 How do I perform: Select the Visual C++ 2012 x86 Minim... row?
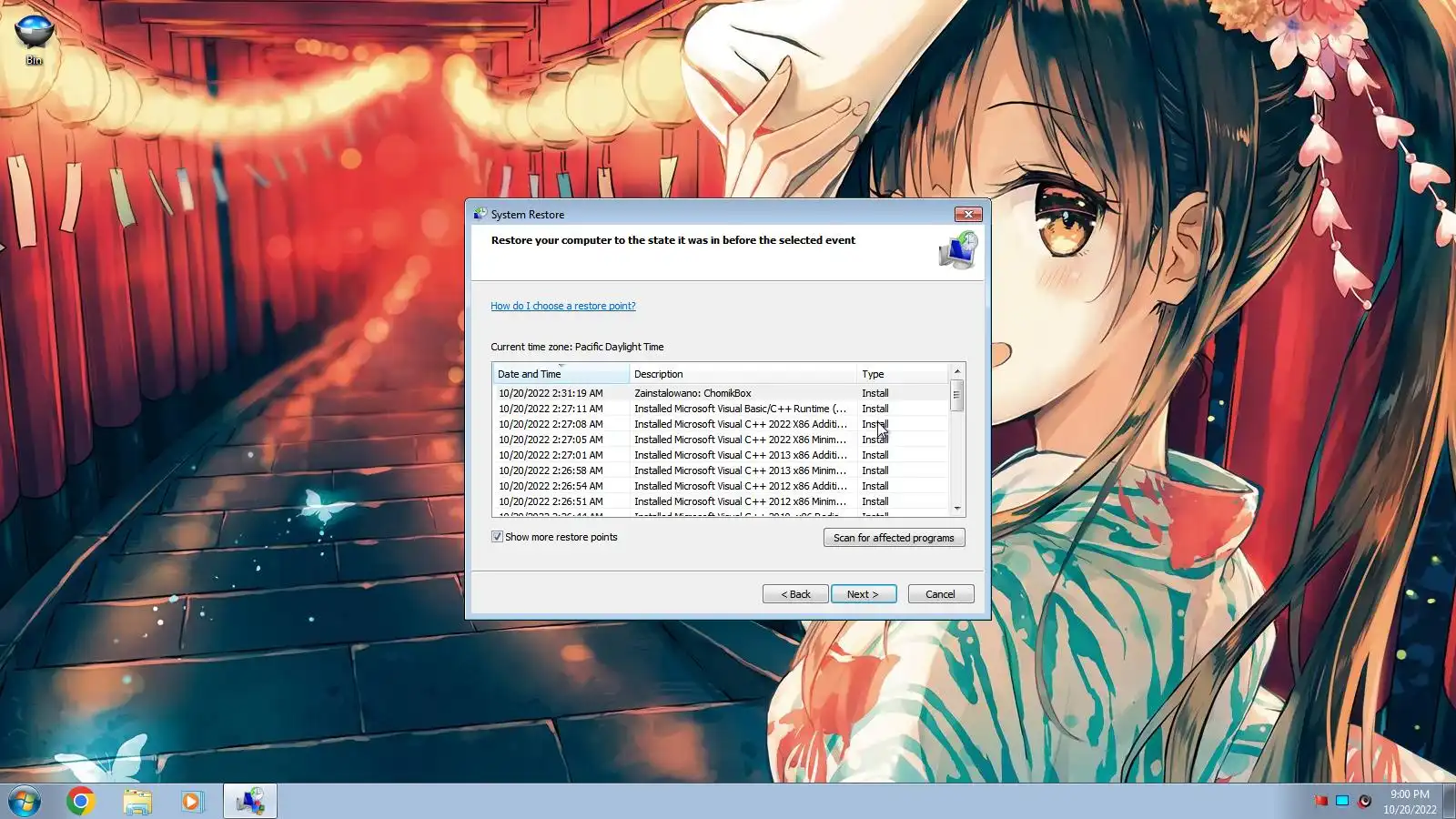point(720,501)
